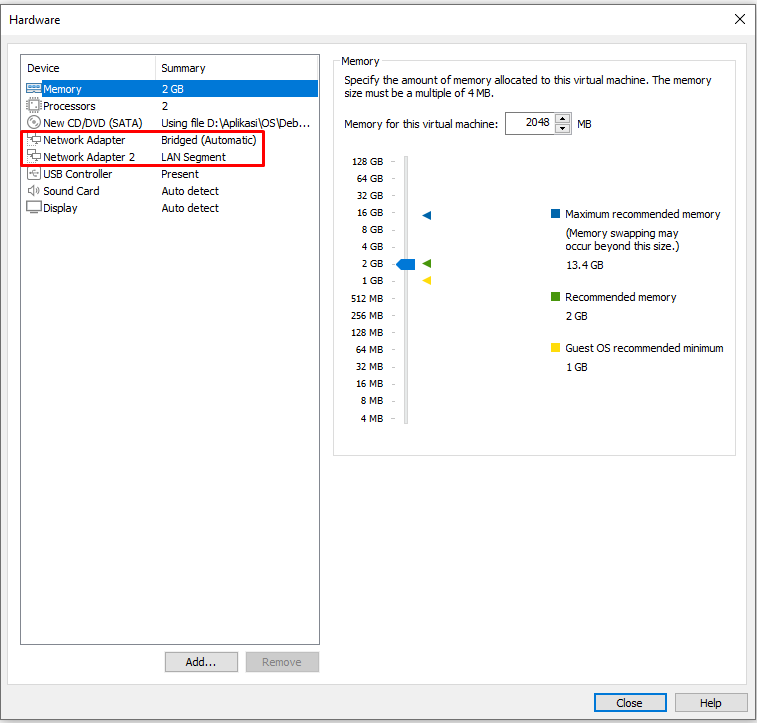Click the Processors chip icon
757x723 pixels.
point(33,106)
